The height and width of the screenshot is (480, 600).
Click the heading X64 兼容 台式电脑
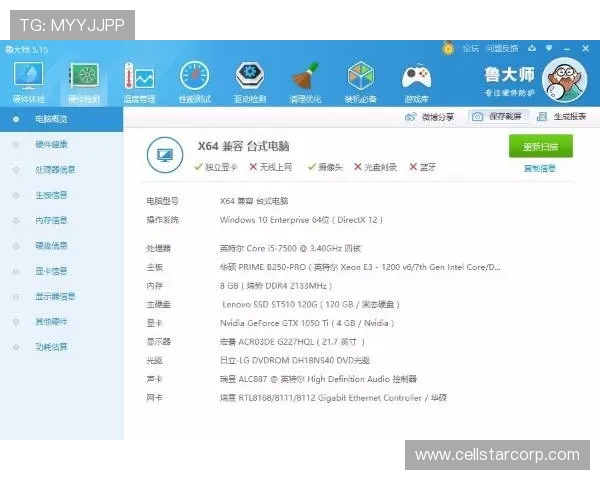[243, 146]
